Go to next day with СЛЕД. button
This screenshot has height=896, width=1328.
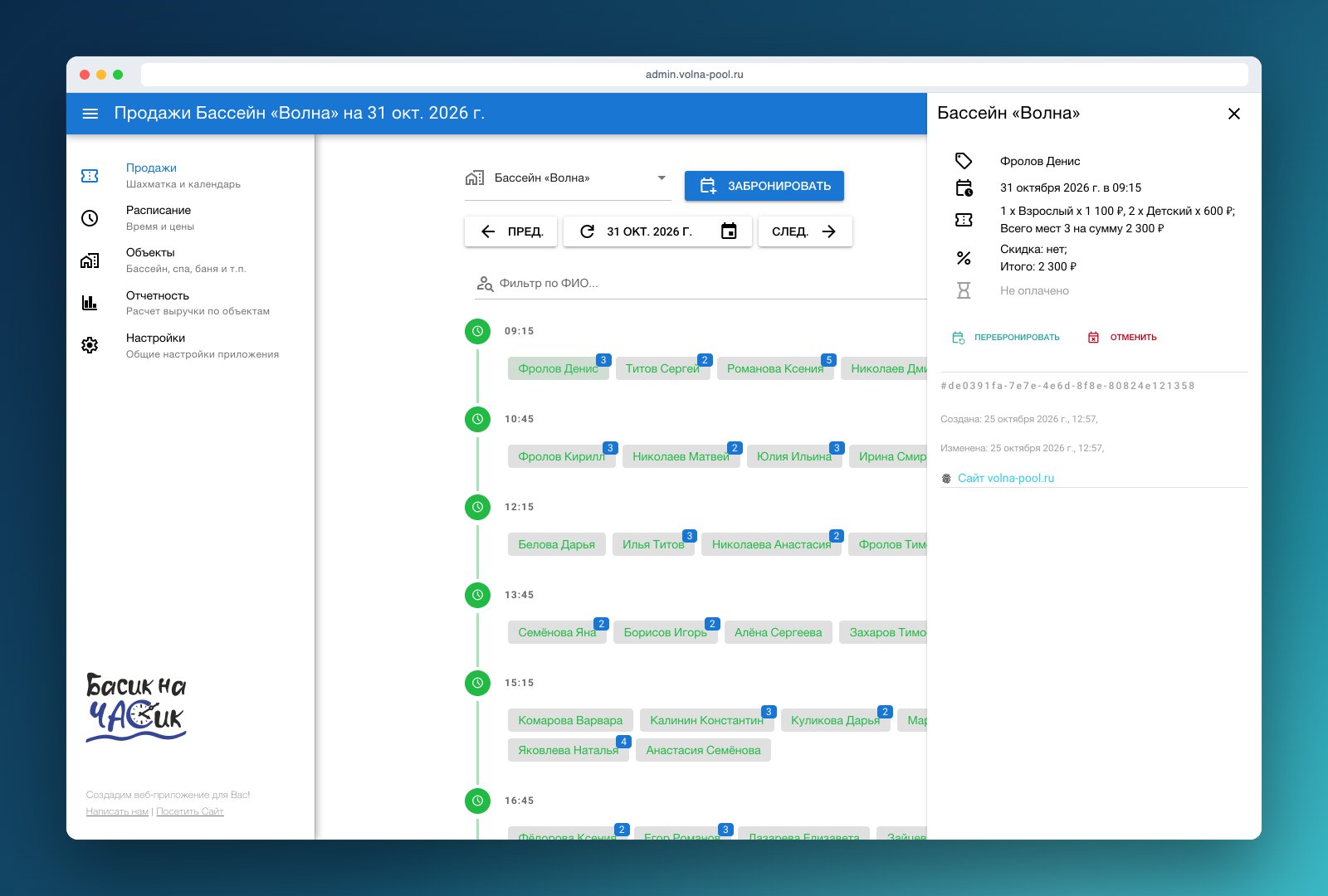(805, 231)
